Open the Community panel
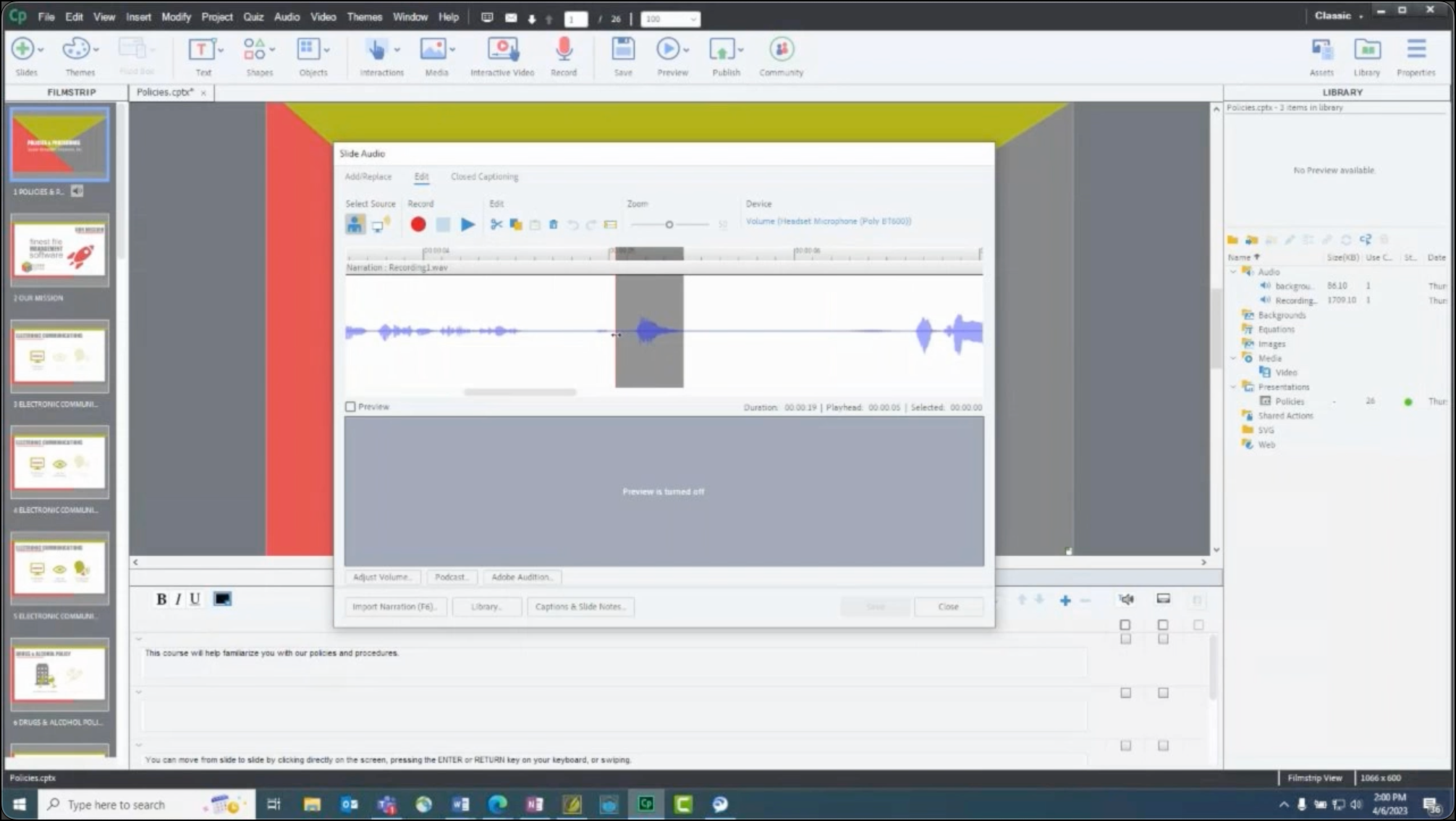The height and width of the screenshot is (821, 1456). point(780,51)
